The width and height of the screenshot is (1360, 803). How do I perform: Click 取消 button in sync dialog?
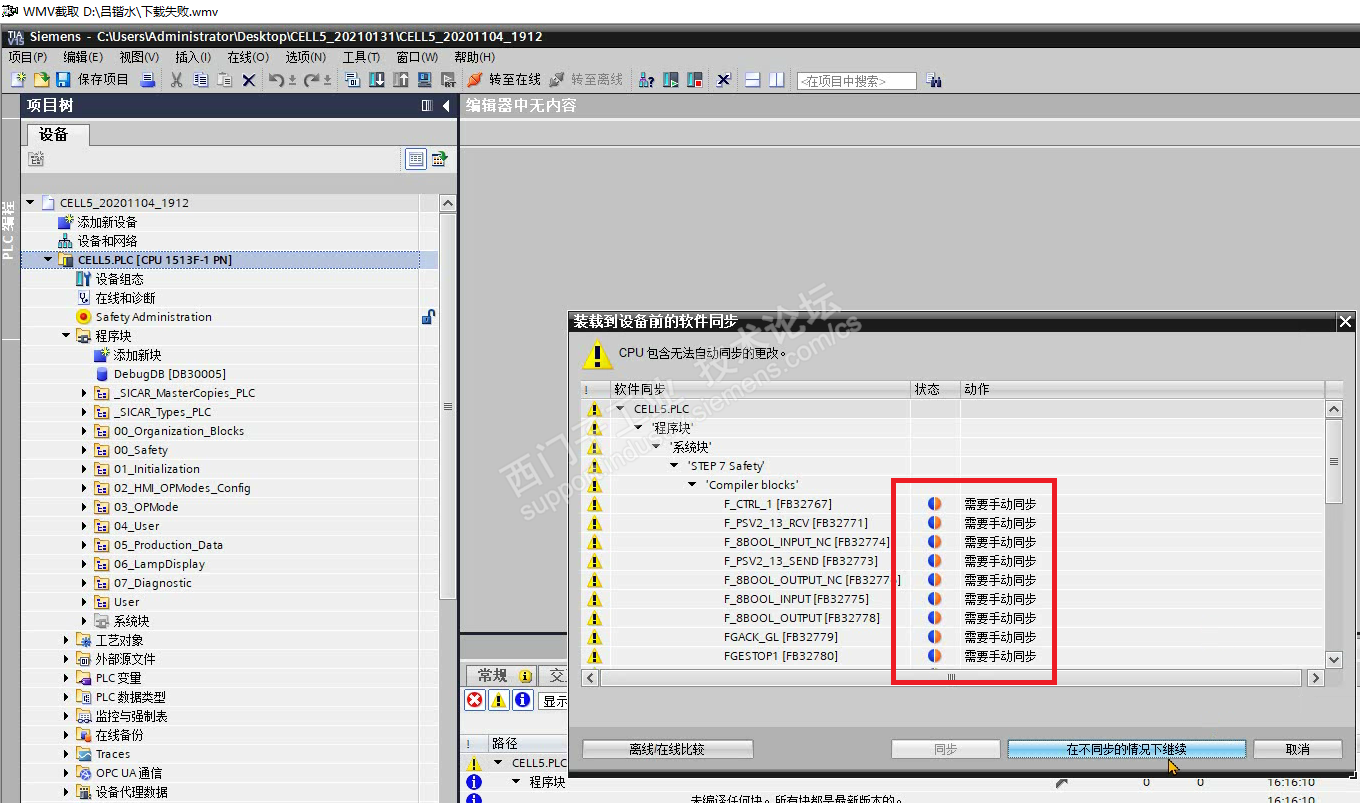tap(1297, 749)
